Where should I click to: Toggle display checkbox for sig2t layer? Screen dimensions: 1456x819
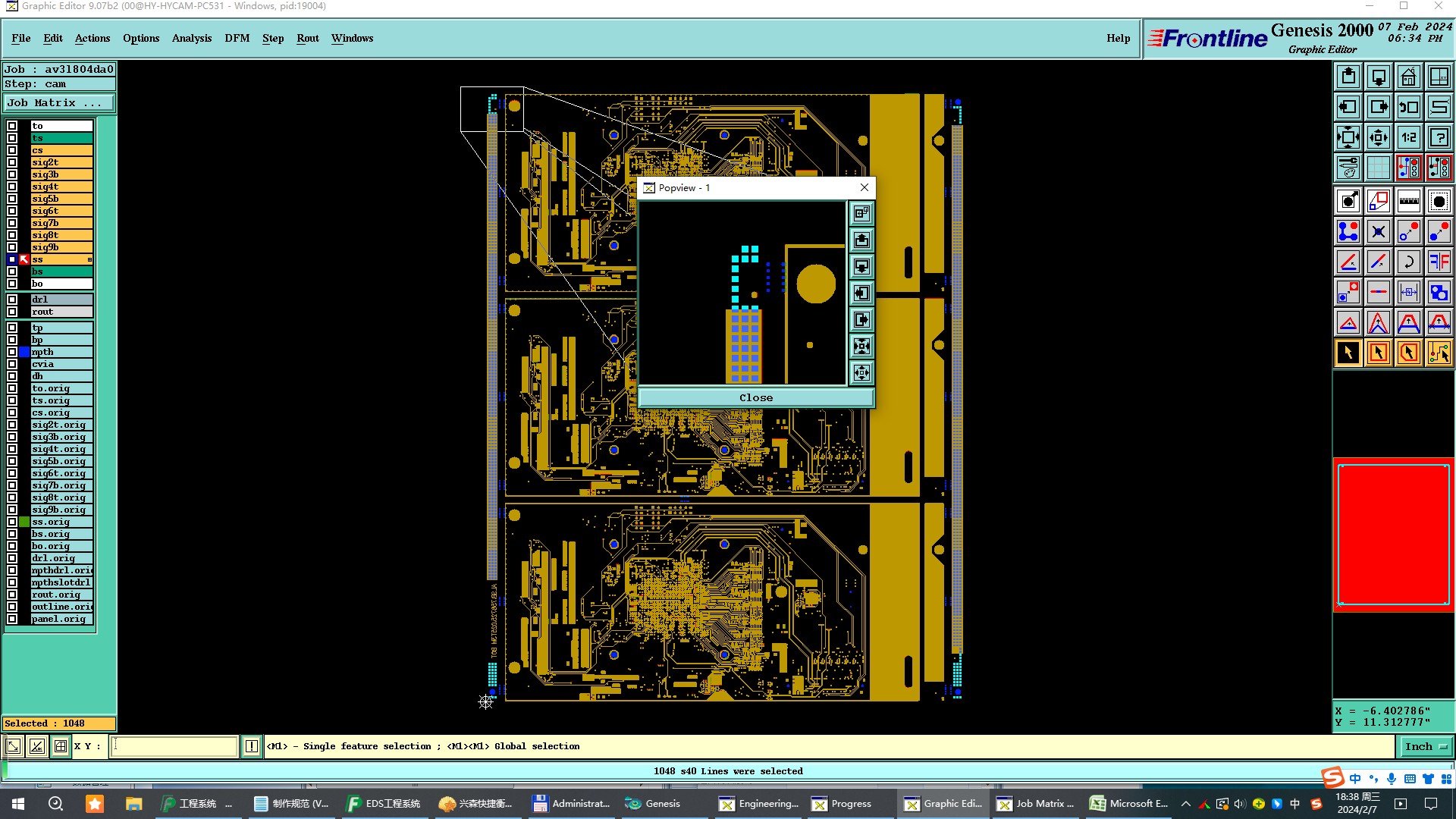pyautogui.click(x=12, y=162)
